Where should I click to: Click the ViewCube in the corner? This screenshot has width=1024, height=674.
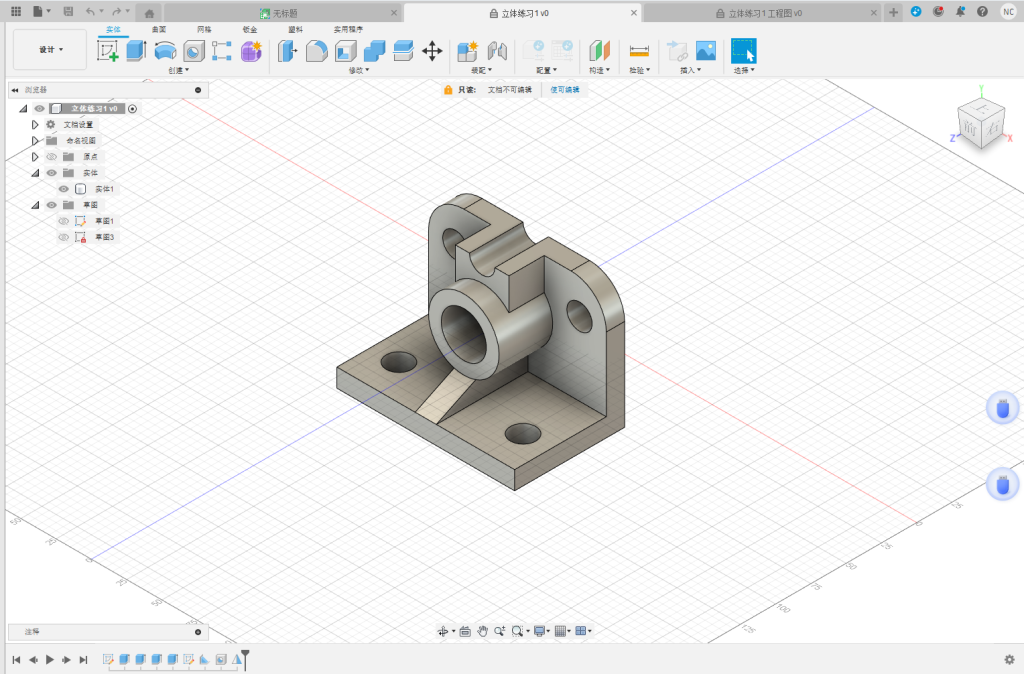[979, 124]
